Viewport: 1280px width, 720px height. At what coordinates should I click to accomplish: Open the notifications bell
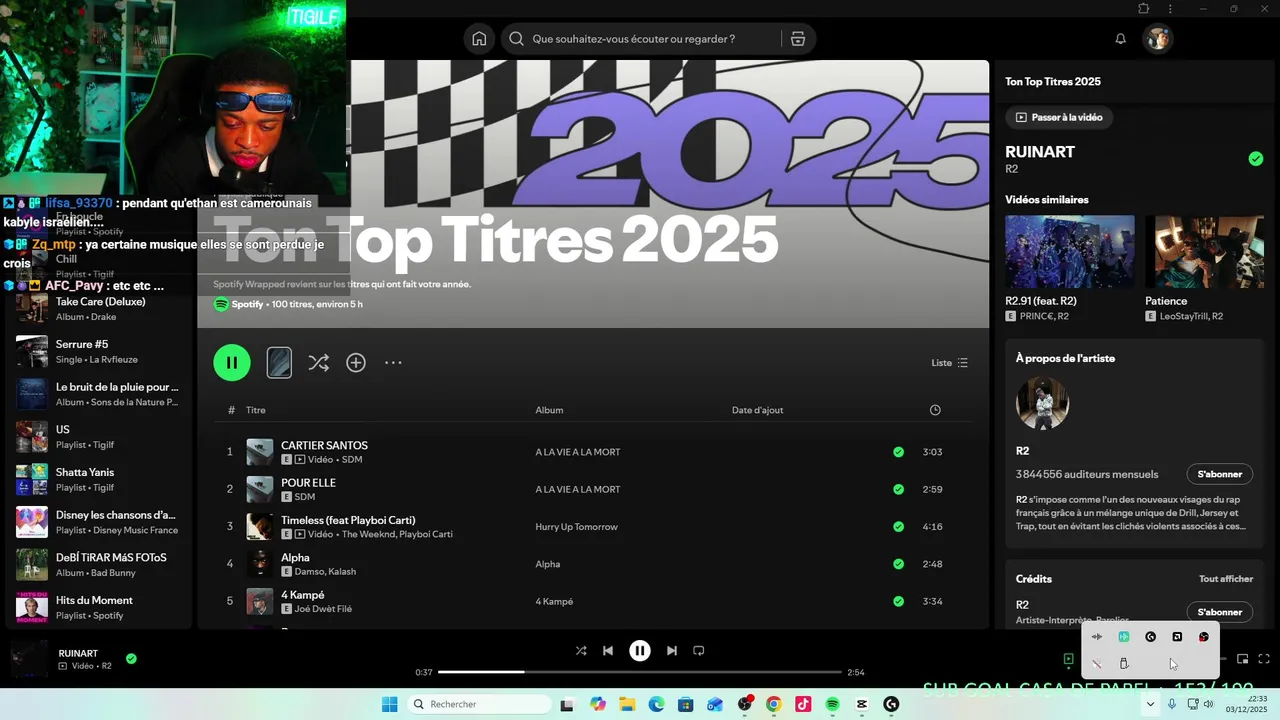(x=1121, y=39)
